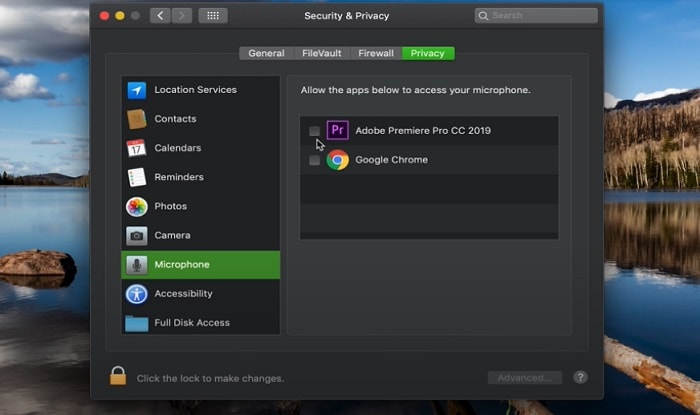
Task: Select the Microphone category row
Action: pos(200,265)
